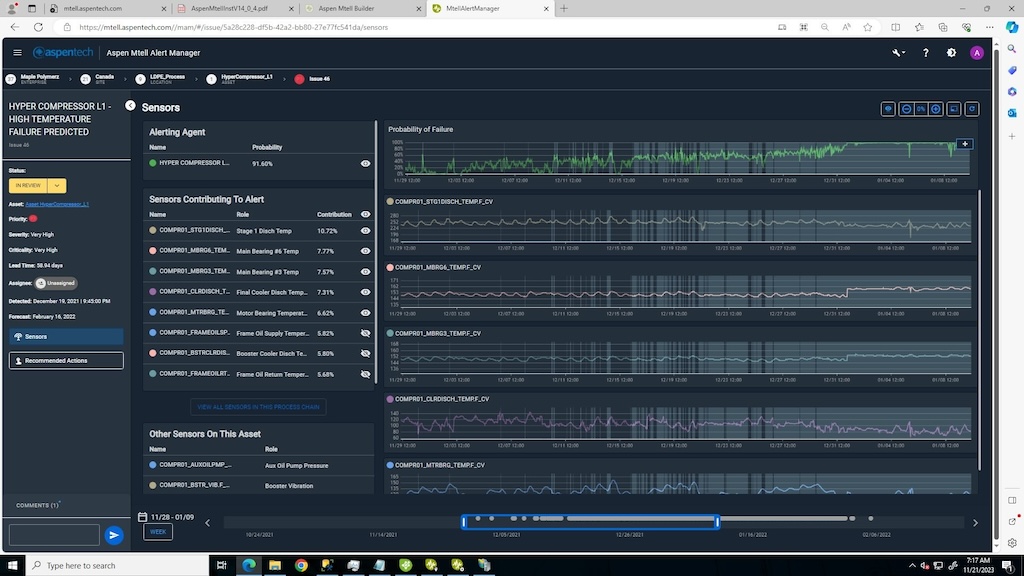Image resolution: width=1024 pixels, height=576 pixels.
Task: Zoom in the sensor charts
Action: point(936,109)
